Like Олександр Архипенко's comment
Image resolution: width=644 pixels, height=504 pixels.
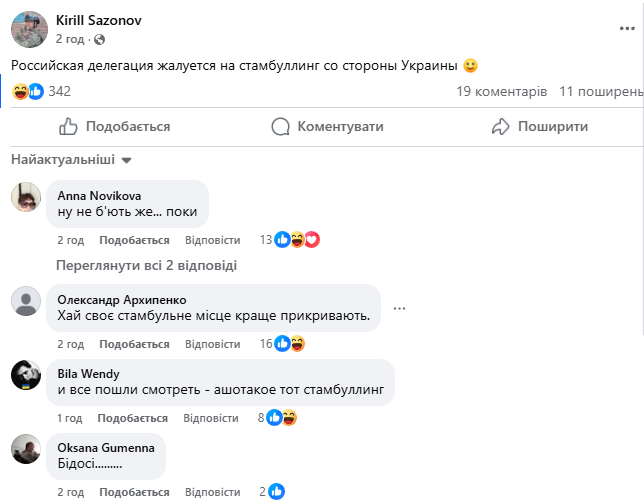pos(134,344)
